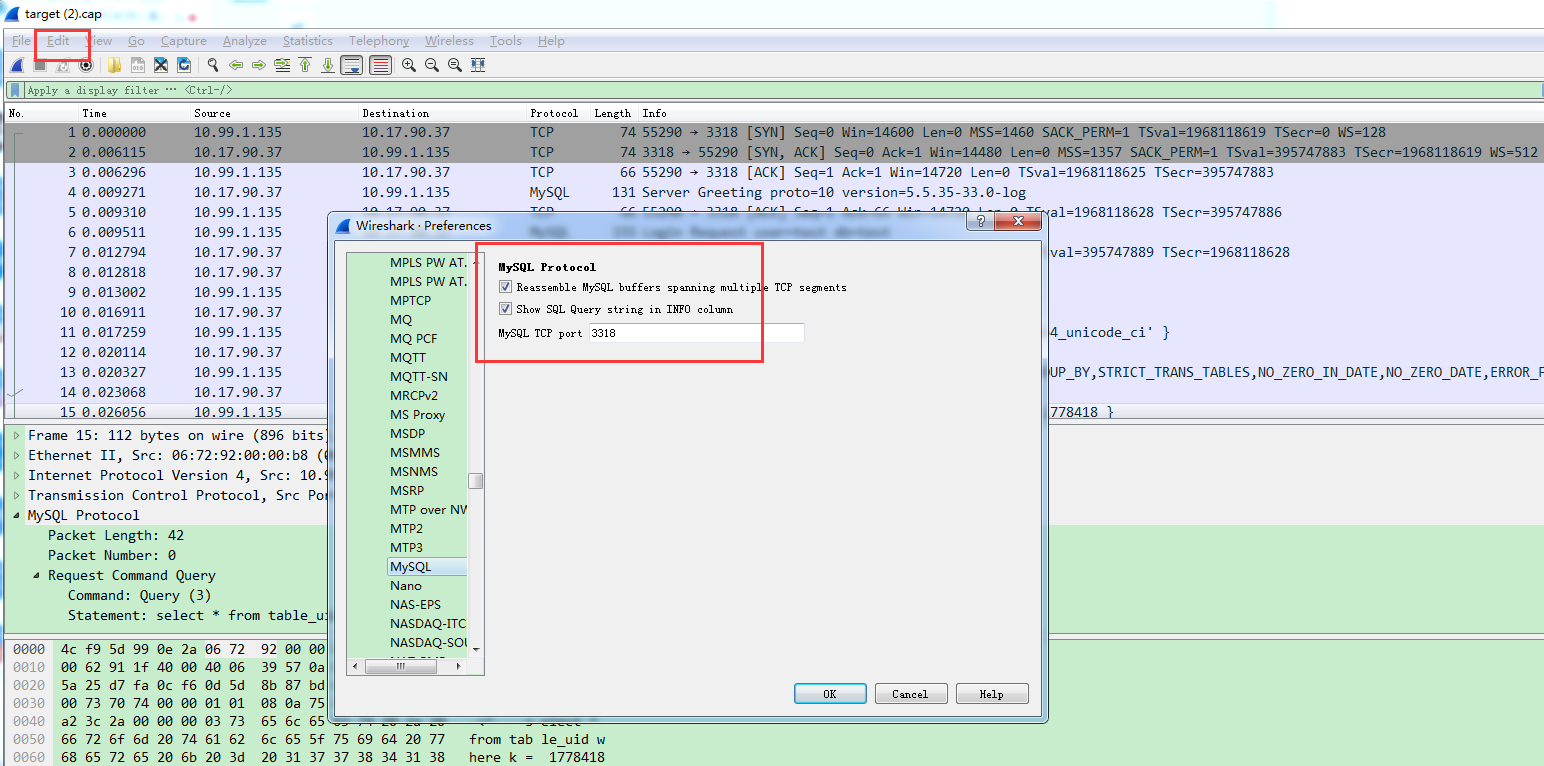Sort by the Source column header
The height and width of the screenshot is (766, 1544).
pyautogui.click(x=274, y=113)
